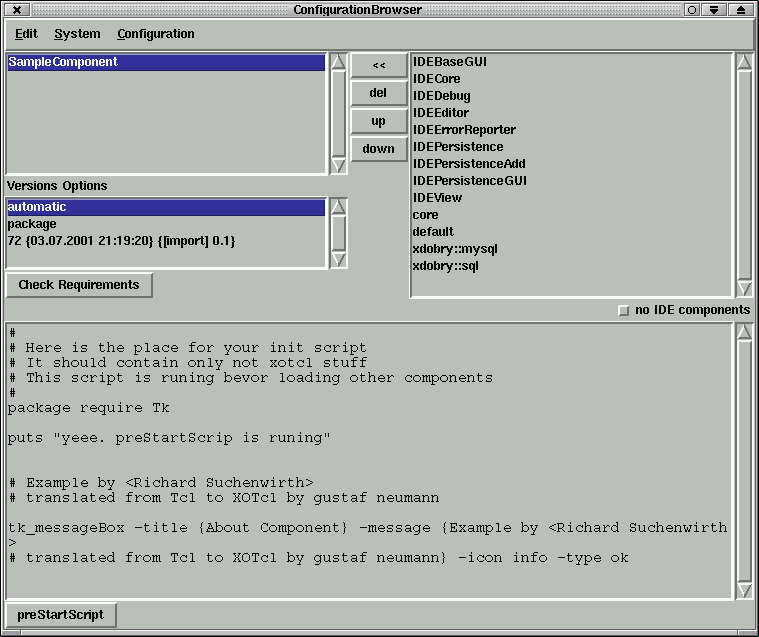Image resolution: width=759 pixels, height=637 pixels.
Task: Enable the no IDE components checkbox
Action: pos(624,310)
